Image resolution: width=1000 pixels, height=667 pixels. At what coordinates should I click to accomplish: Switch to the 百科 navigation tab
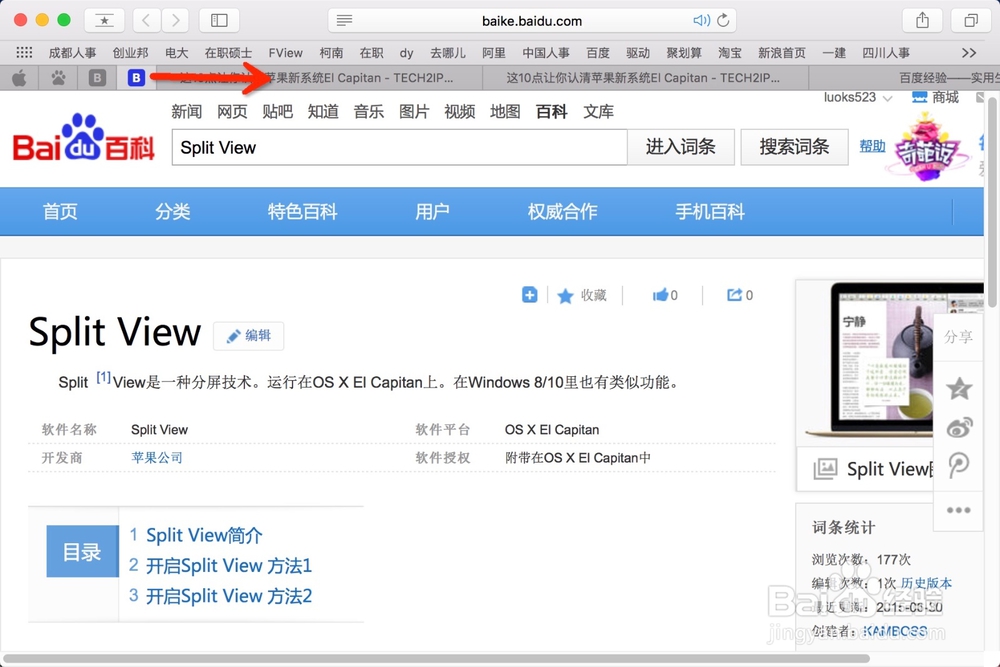tap(551, 112)
